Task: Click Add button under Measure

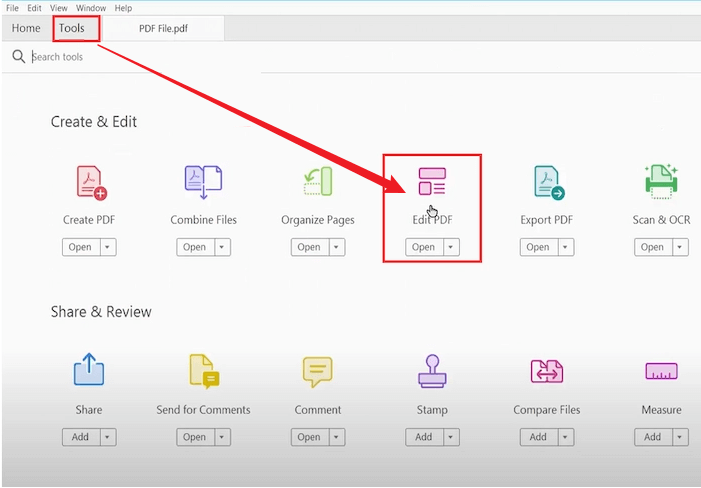Action: point(653,437)
